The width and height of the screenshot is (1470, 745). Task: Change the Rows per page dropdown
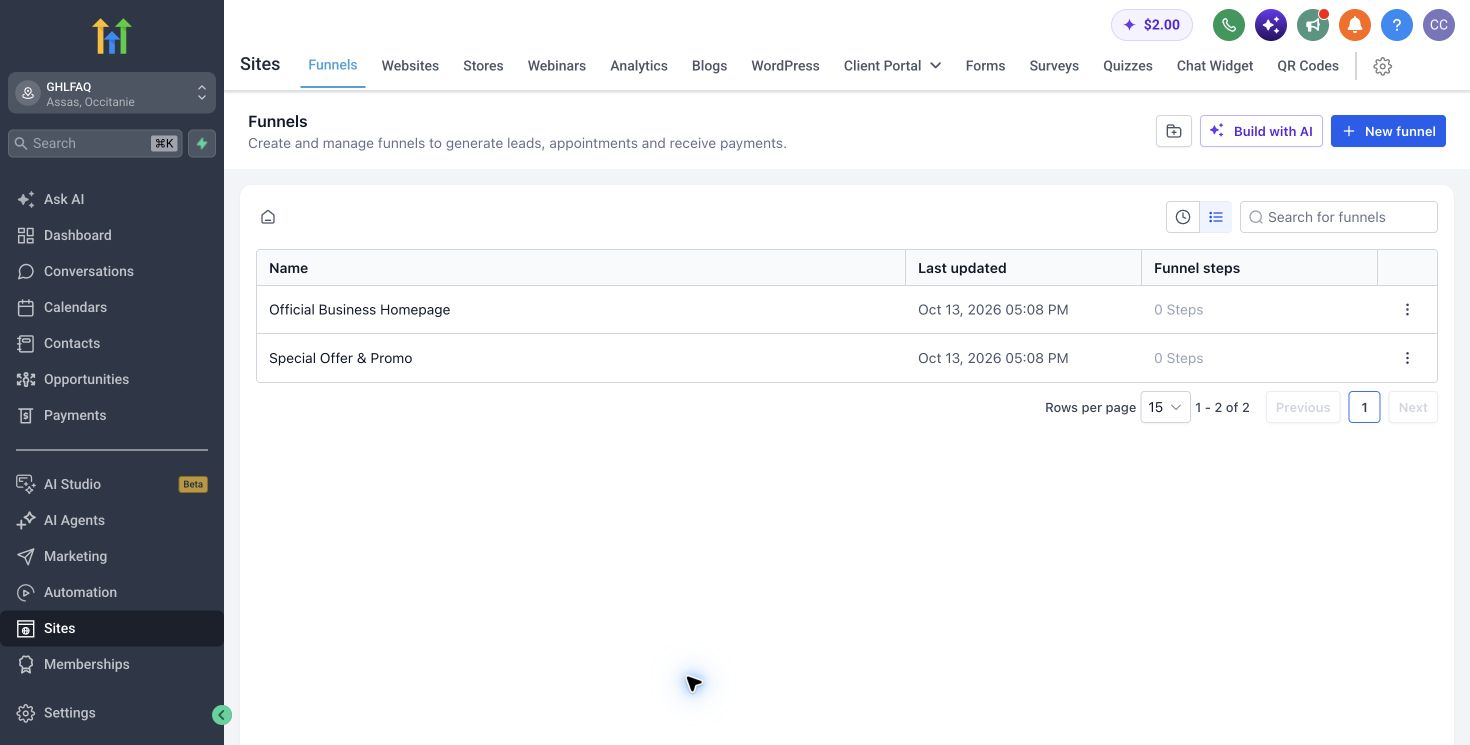point(1165,407)
